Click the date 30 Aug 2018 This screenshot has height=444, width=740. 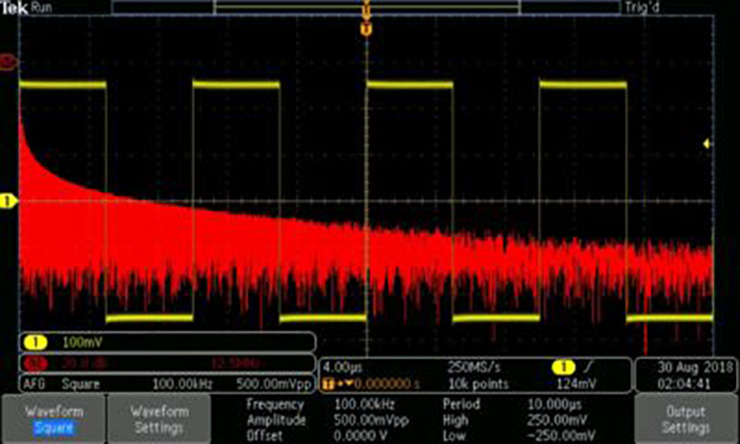695,367
